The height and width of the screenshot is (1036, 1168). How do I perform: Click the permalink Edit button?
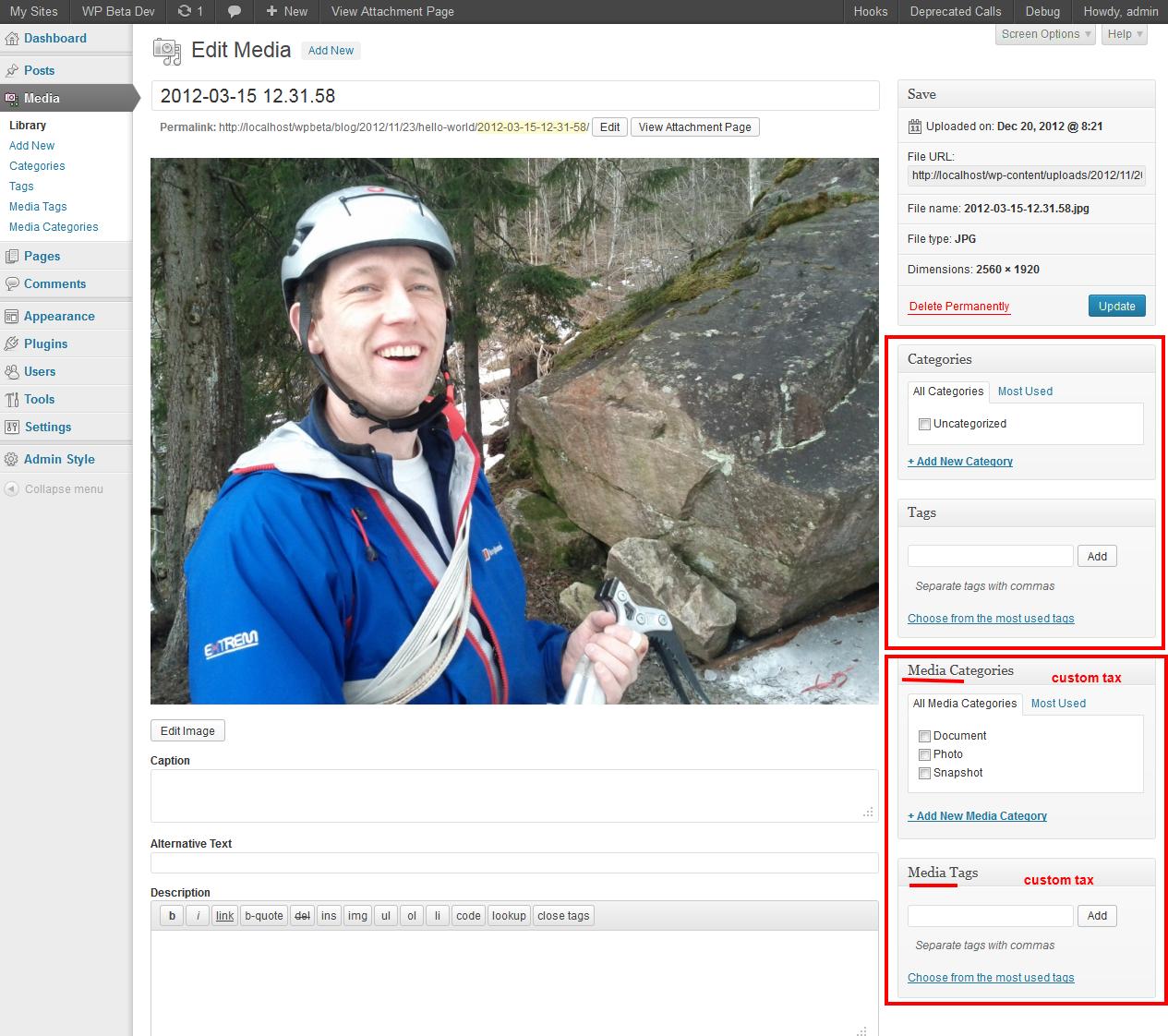click(609, 127)
